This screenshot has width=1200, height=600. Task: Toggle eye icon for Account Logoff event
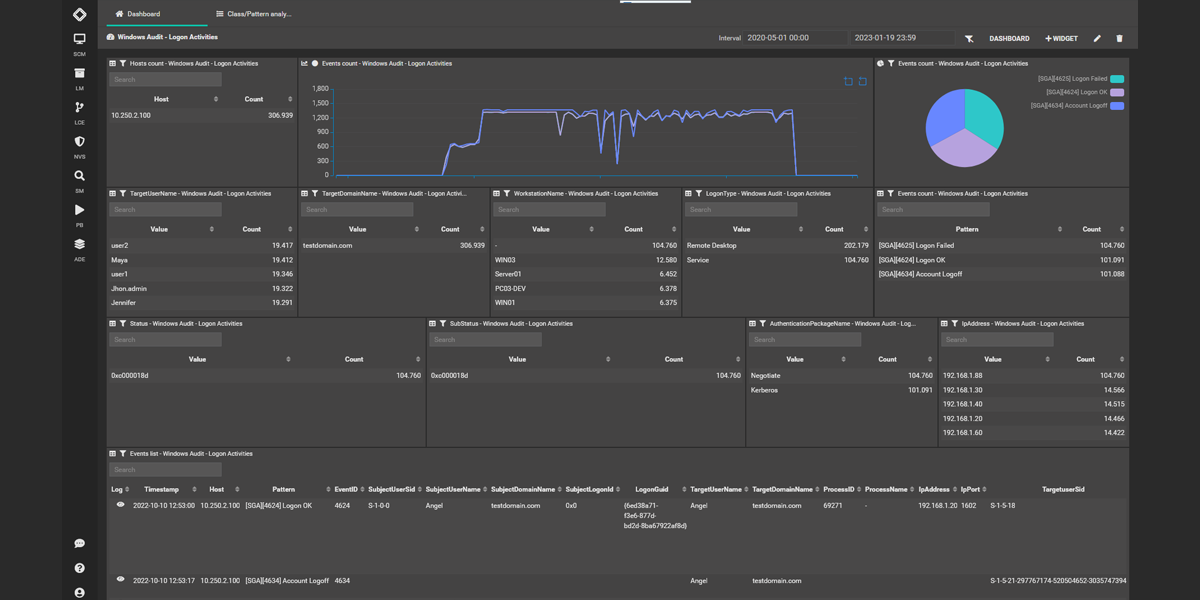(120, 580)
